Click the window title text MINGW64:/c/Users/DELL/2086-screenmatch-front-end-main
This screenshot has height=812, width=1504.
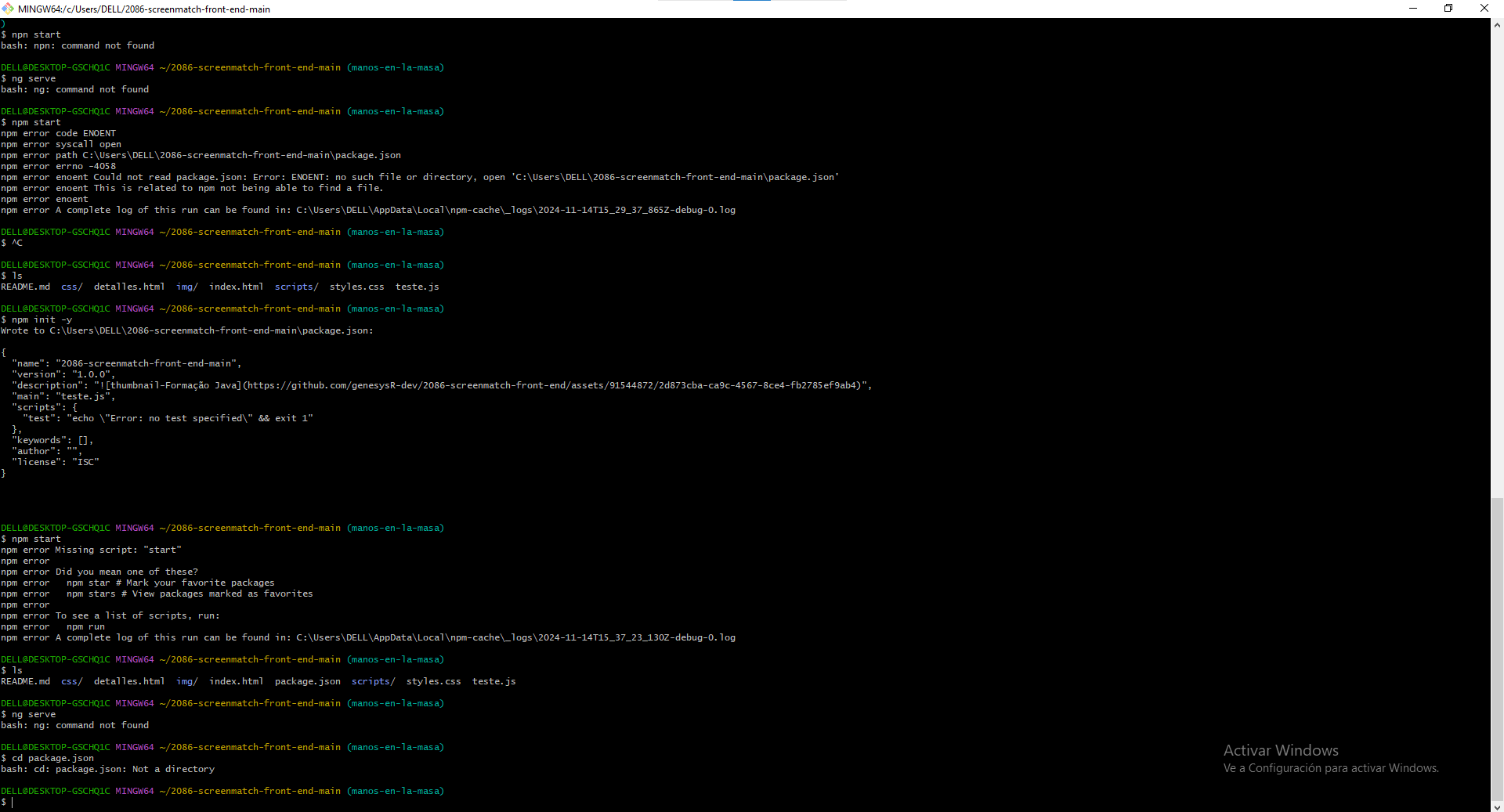(x=144, y=9)
